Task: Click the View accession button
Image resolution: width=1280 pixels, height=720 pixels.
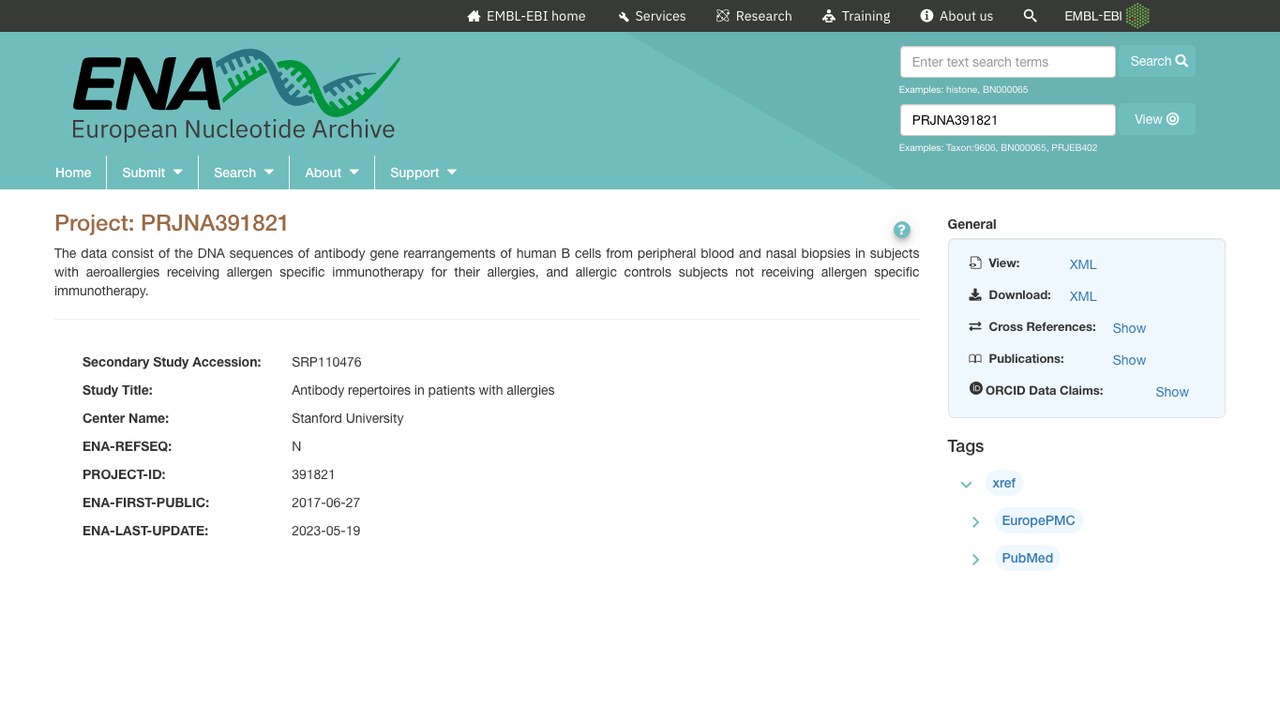Action: [x=1157, y=119]
